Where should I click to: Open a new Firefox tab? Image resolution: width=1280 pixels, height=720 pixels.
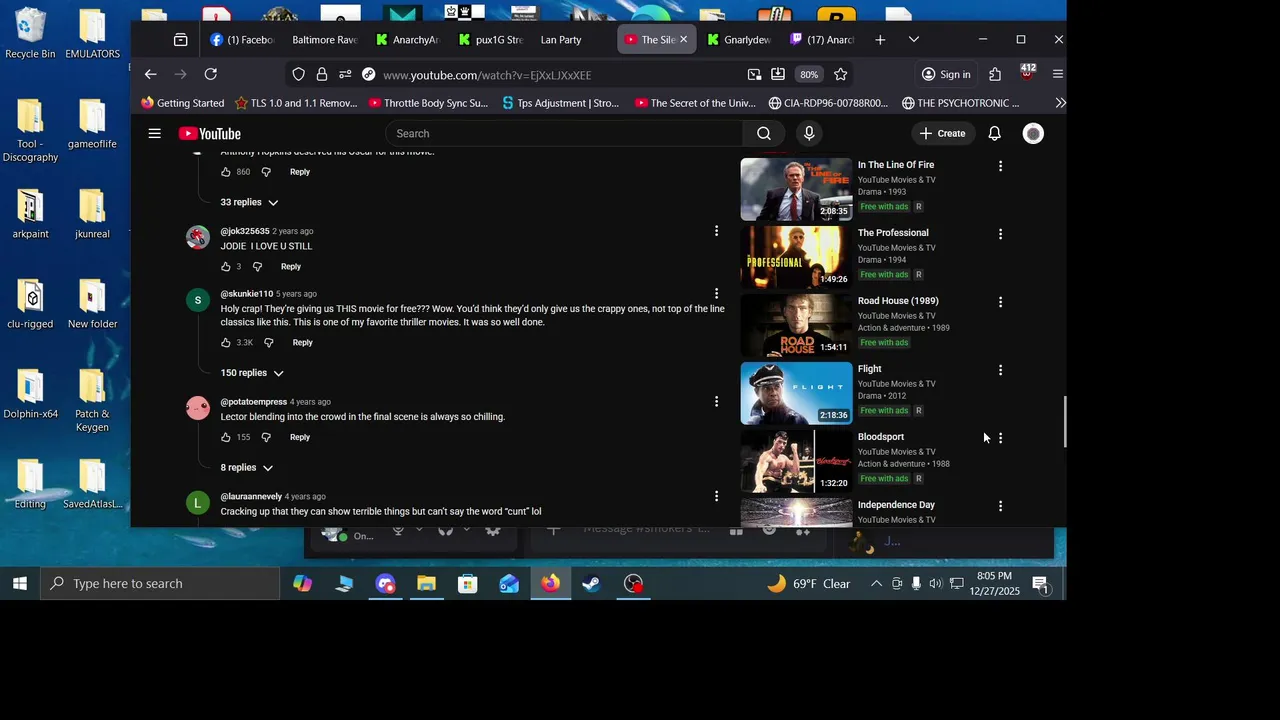(x=880, y=40)
